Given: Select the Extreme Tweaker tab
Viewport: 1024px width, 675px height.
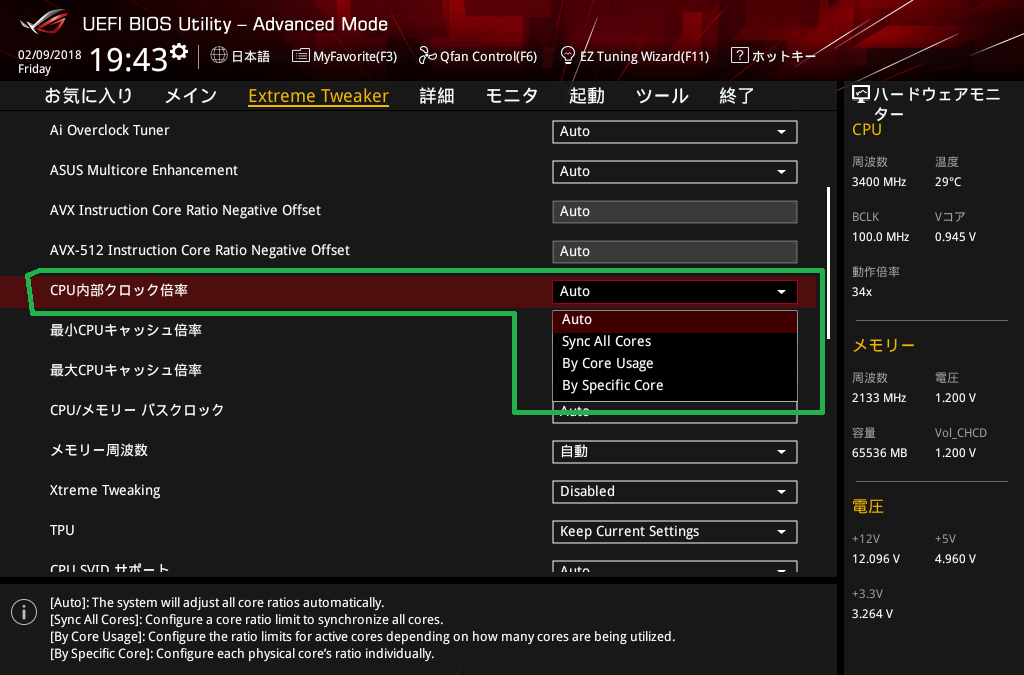Looking at the screenshot, I should point(319,96).
